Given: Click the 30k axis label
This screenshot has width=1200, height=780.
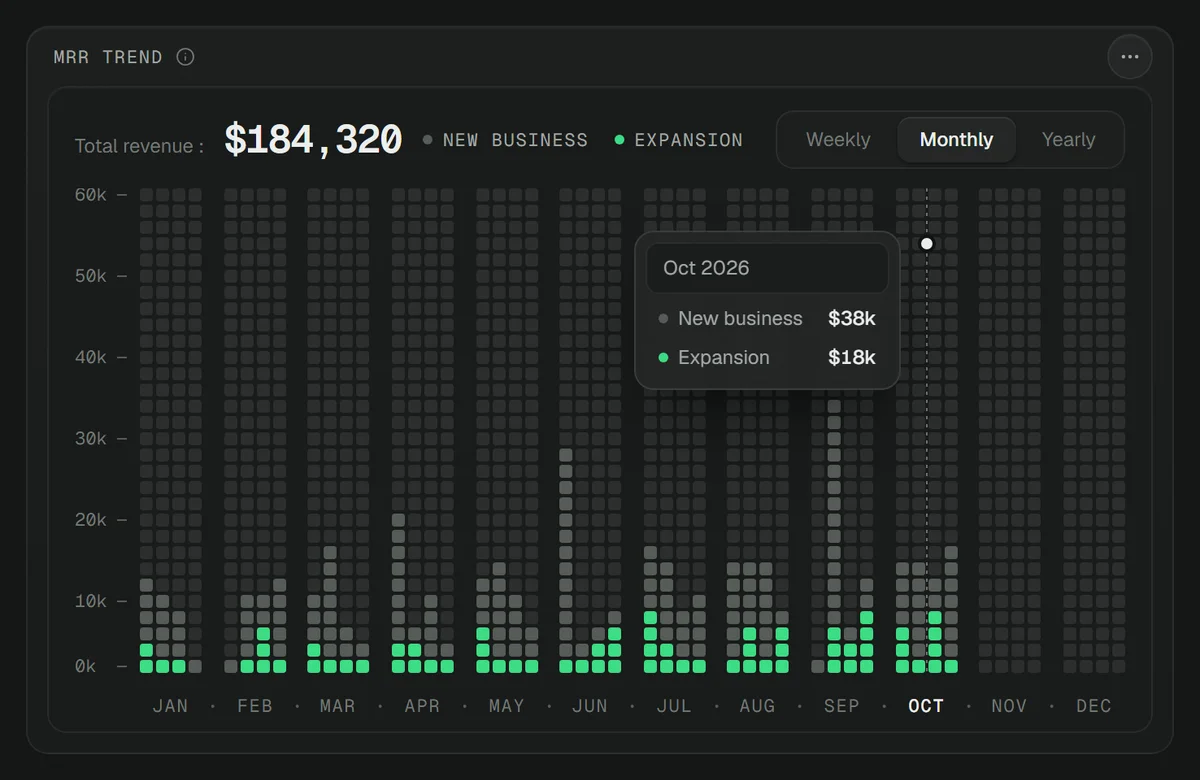Looking at the screenshot, I should [91, 439].
